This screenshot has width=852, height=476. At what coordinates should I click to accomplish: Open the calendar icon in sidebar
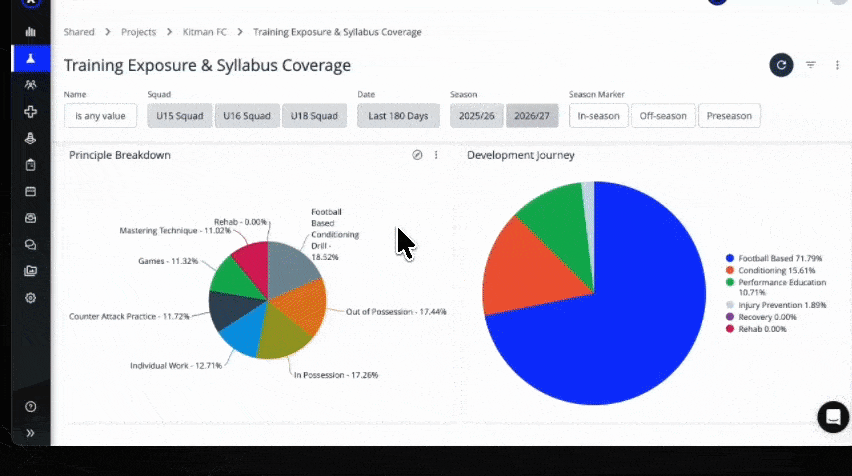coord(30,191)
